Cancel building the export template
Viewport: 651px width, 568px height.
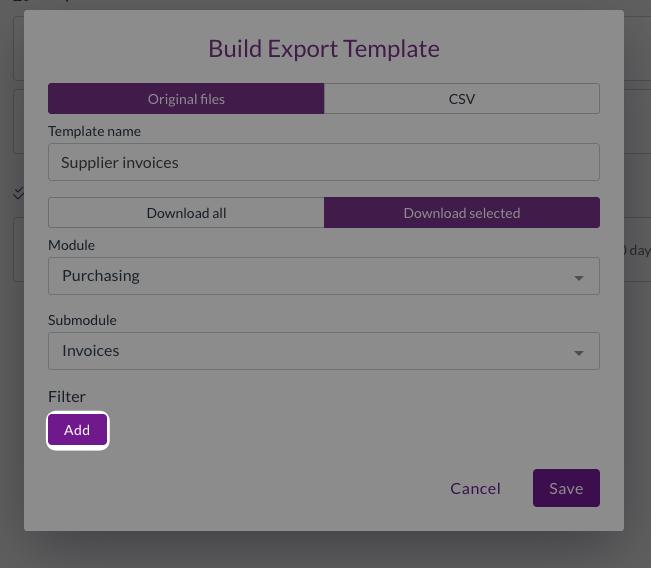(475, 488)
